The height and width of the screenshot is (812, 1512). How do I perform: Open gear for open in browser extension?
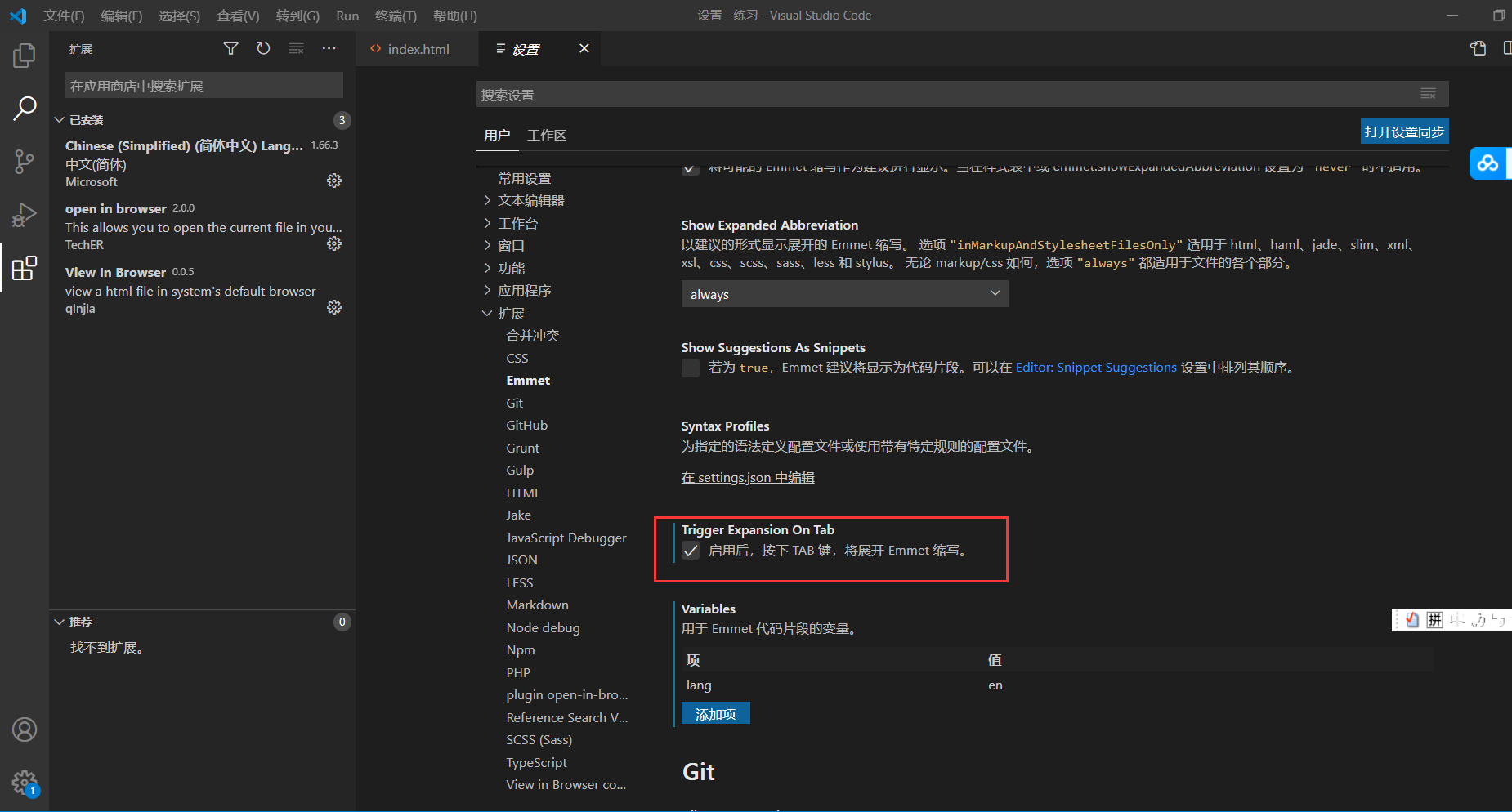tap(334, 243)
